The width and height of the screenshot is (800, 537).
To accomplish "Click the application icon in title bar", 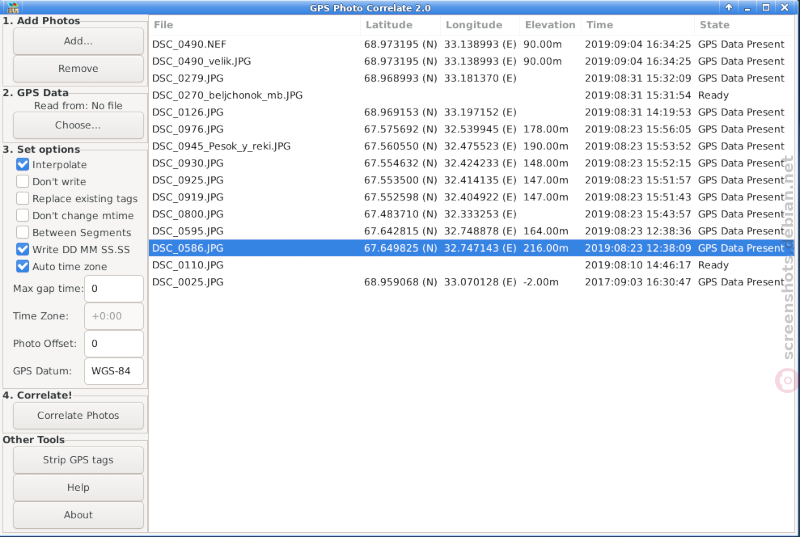I will [x=13, y=8].
